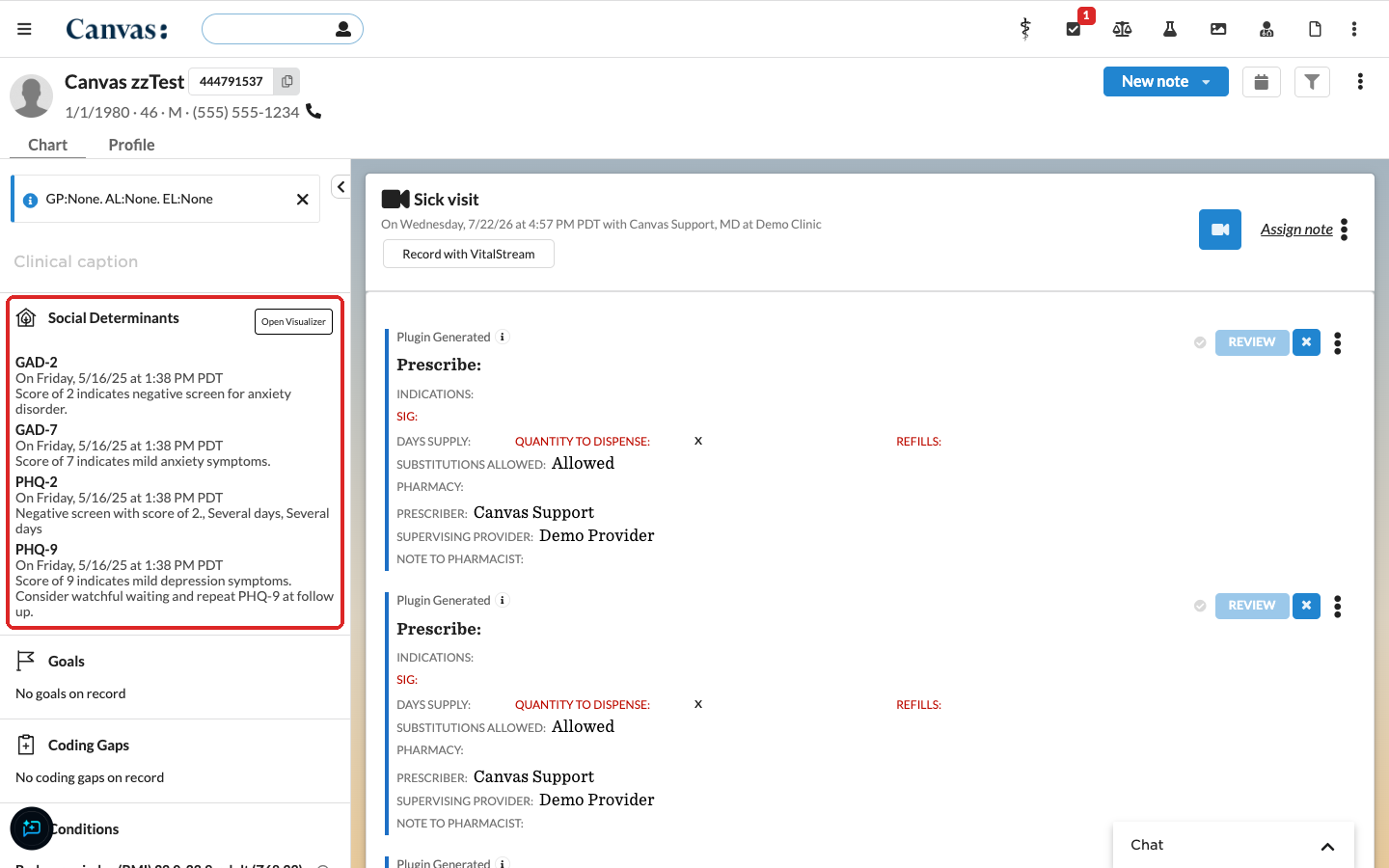Show first Plugin Generated info tooltip
Viewport: 1389px width, 868px height.
[503, 337]
